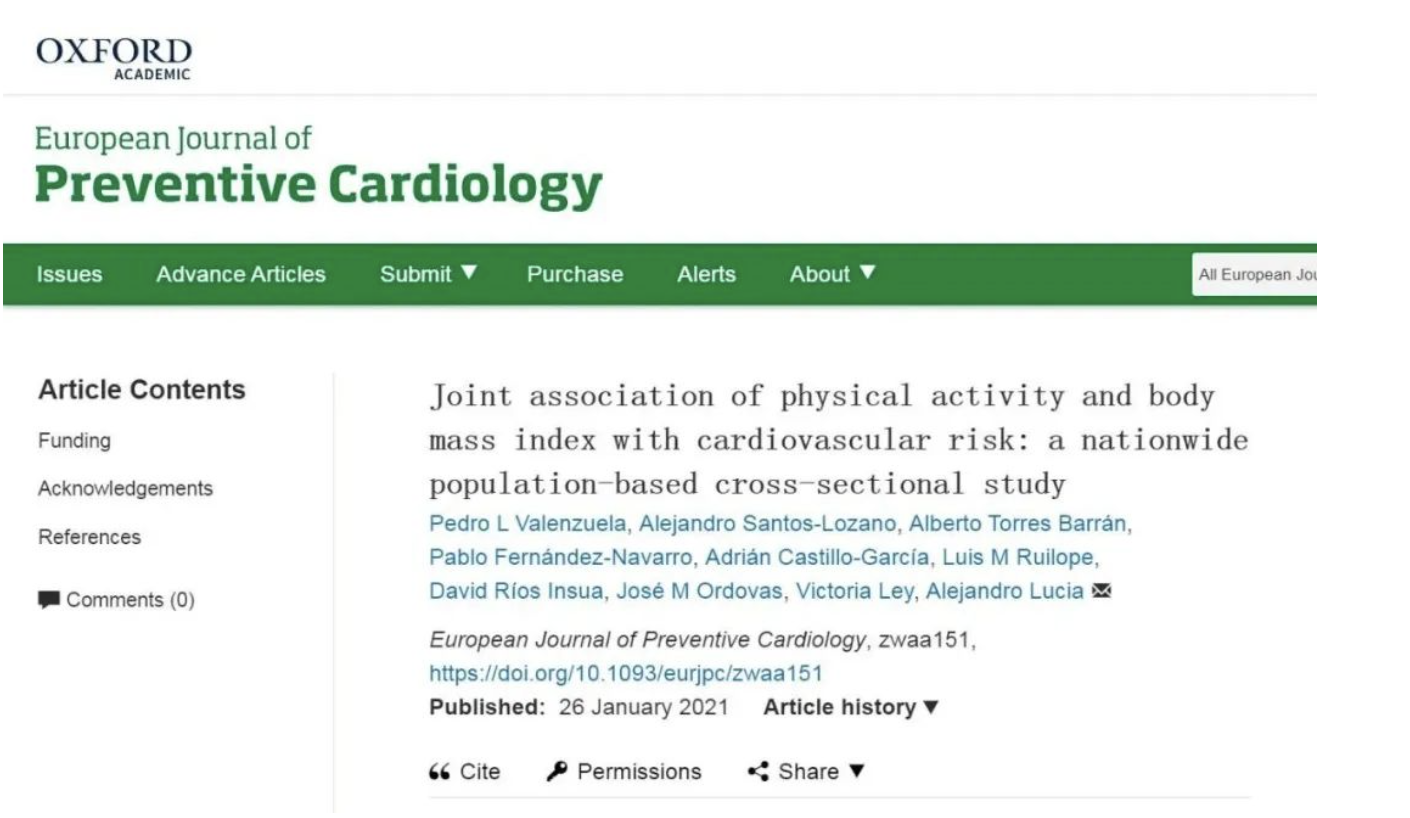
Task: Open the Purchase menu item
Action: pos(575,274)
